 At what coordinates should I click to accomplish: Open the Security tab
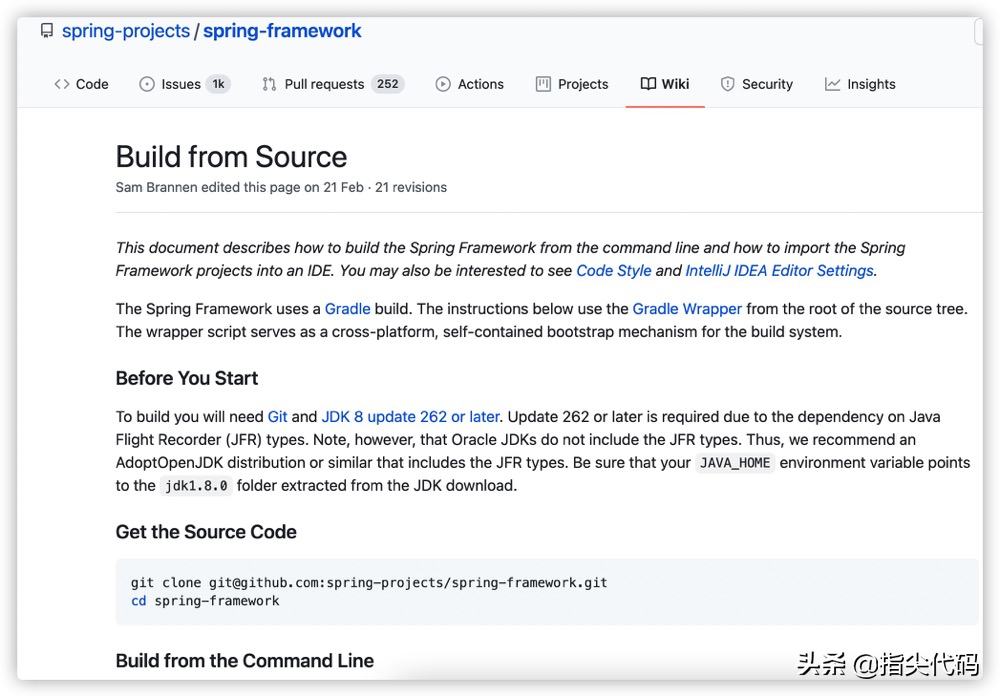click(x=757, y=84)
